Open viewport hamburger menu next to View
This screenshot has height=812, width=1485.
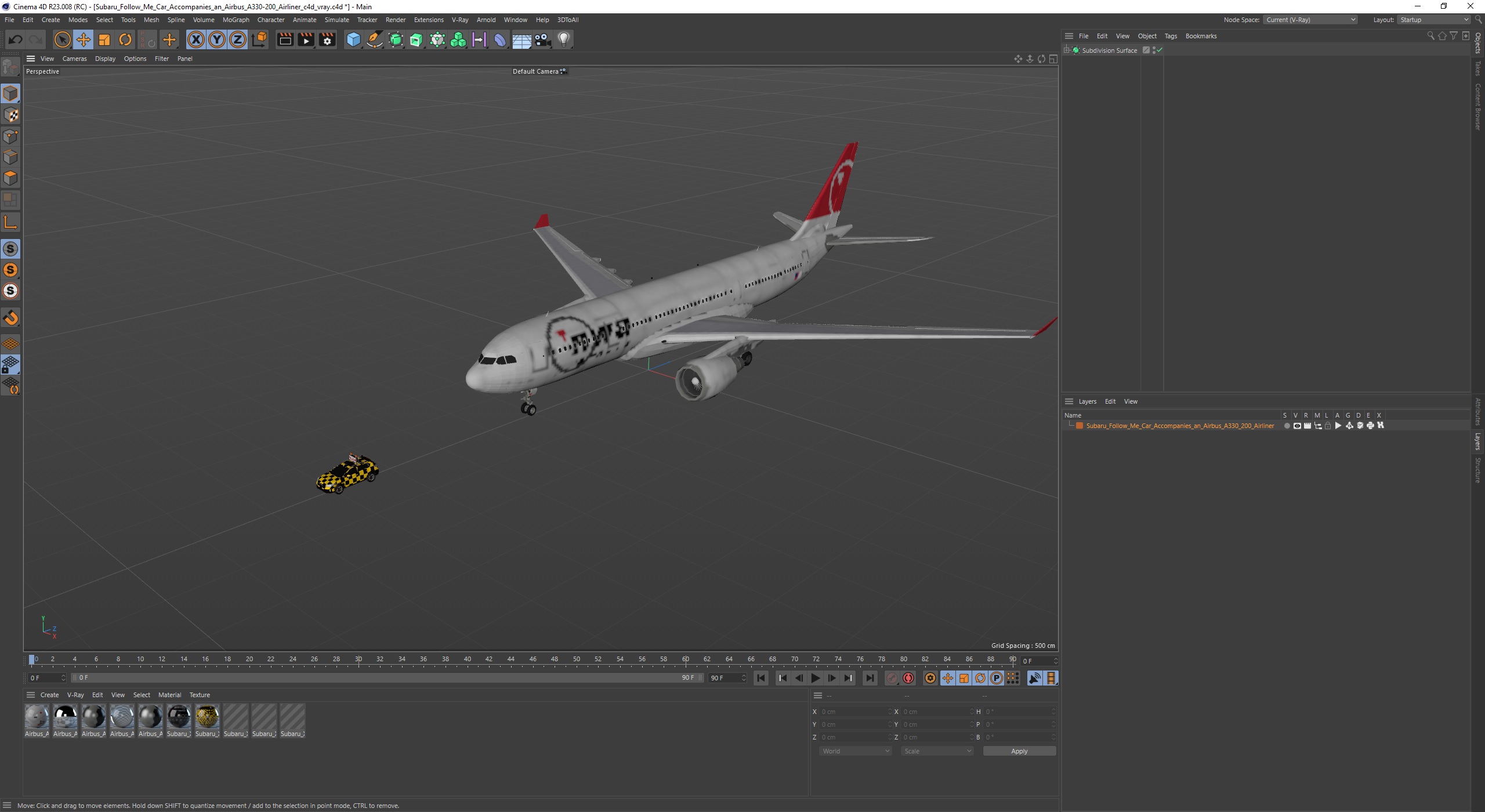click(31, 59)
